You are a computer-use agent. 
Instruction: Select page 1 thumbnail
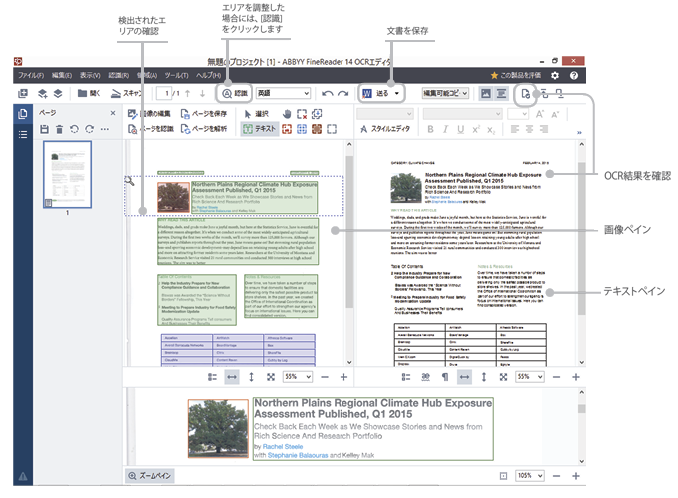point(66,175)
